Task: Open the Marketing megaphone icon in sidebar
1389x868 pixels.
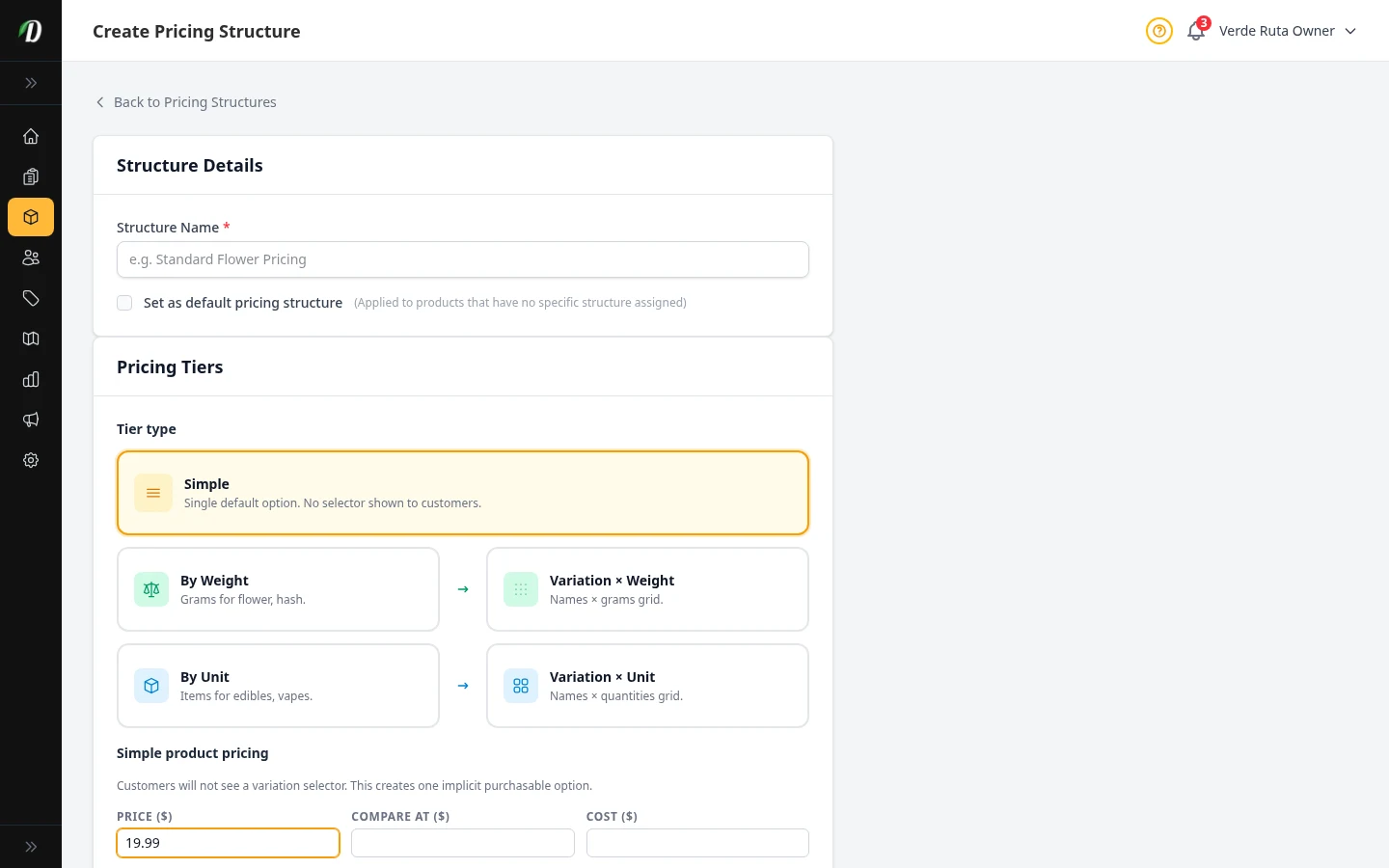Action: click(30, 420)
